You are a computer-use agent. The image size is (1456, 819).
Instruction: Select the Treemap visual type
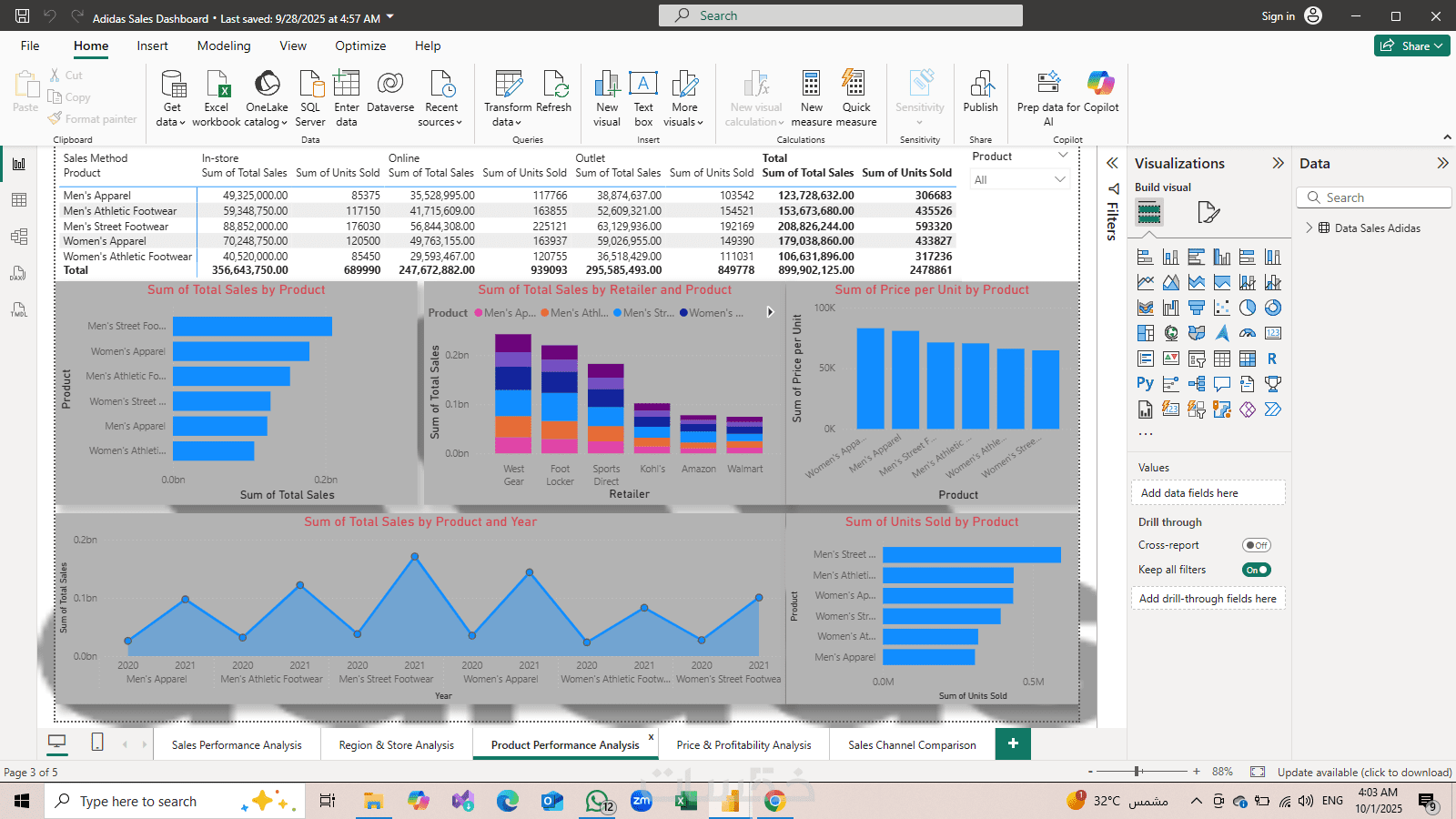[1146, 333]
